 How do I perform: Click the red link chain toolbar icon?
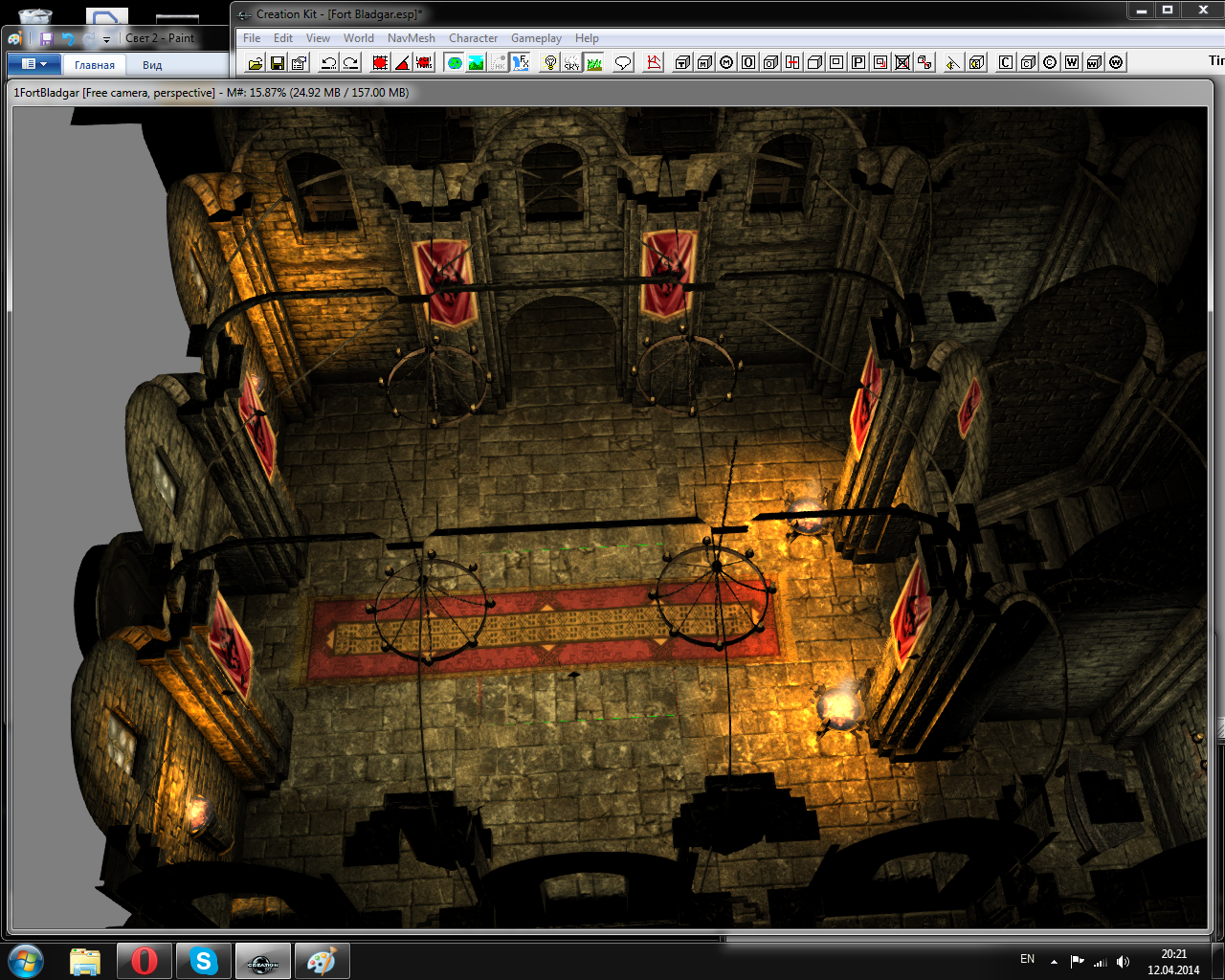pyautogui.click(x=924, y=62)
